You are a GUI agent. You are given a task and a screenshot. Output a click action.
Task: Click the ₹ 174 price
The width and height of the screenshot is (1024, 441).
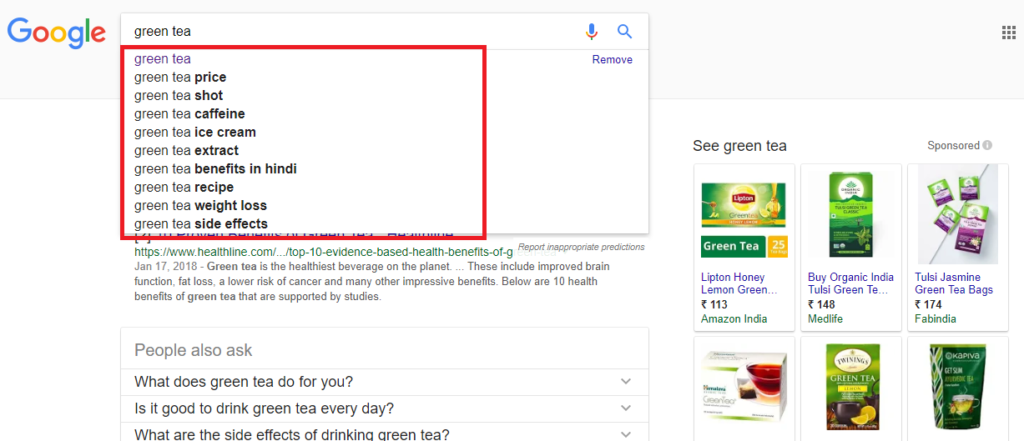pos(928,304)
